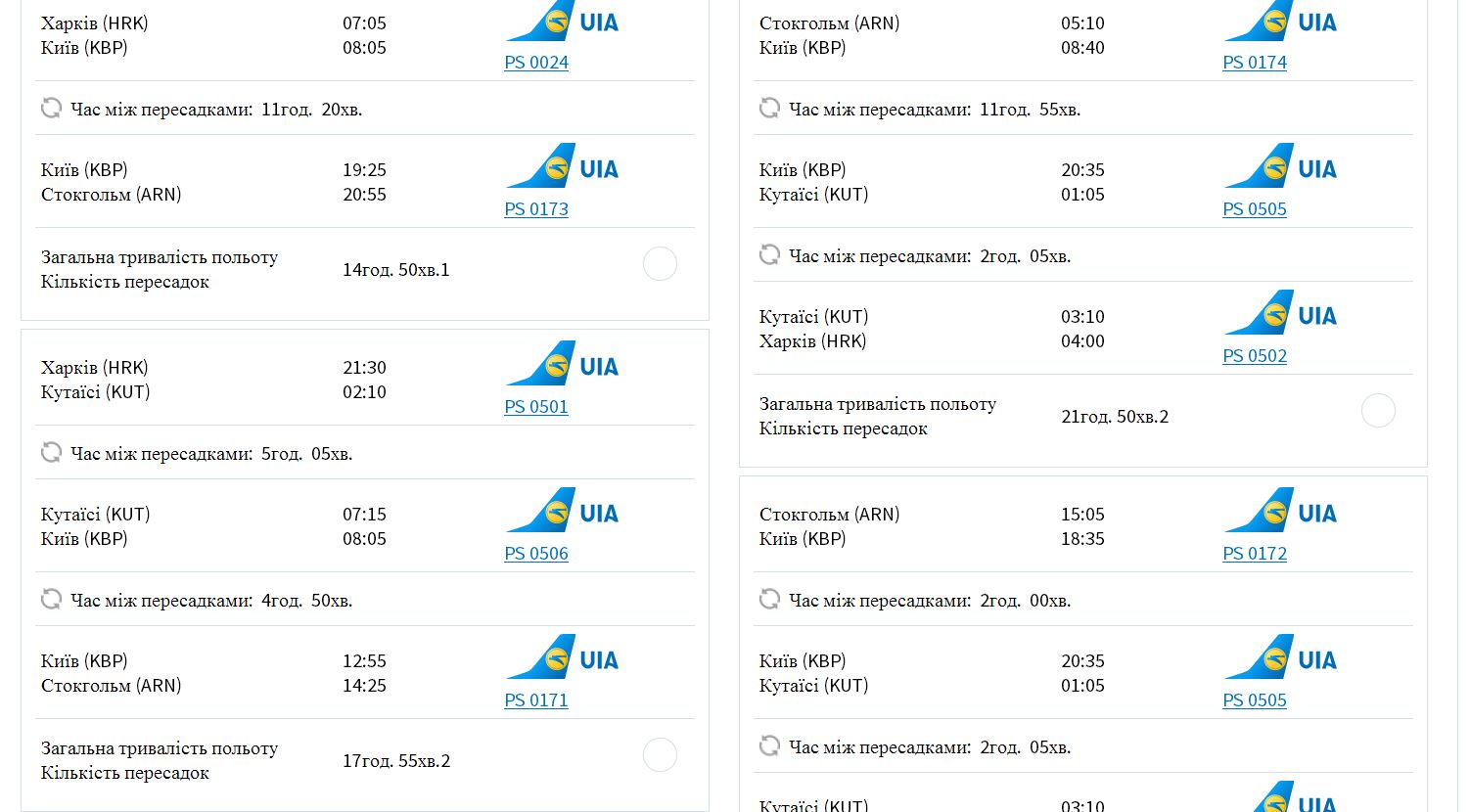The width and height of the screenshot is (1470, 812).
Task: Click transfer icon beside 2год. 00хв. layover
Action: pos(769,599)
